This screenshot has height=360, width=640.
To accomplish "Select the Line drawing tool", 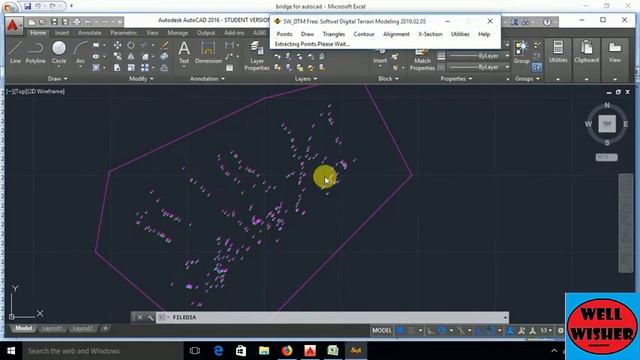I will coord(15,52).
